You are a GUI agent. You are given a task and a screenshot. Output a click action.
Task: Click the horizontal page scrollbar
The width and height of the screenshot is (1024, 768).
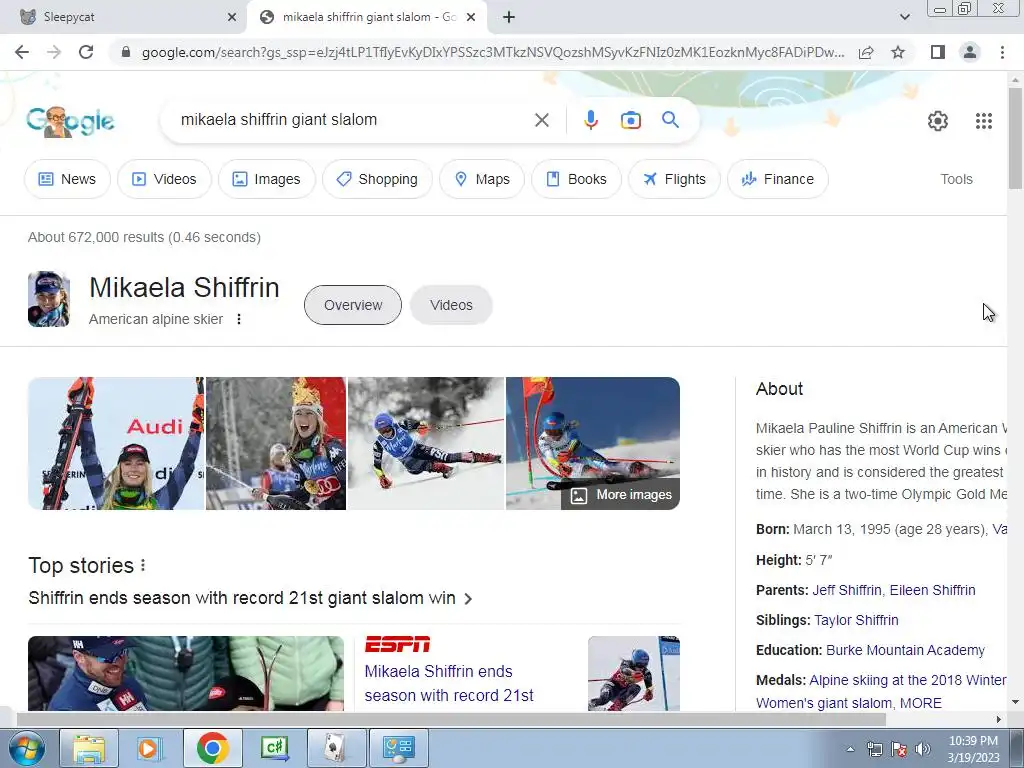pyautogui.click(x=451, y=719)
